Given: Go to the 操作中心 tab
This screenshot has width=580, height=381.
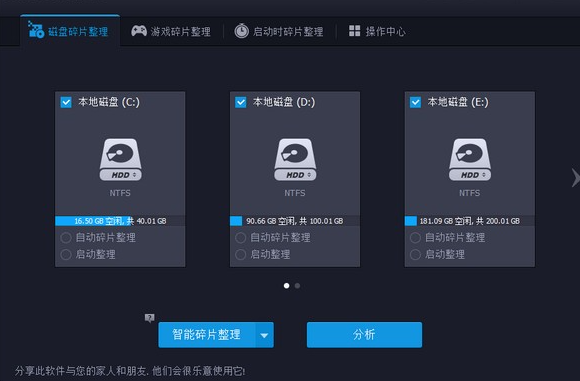Looking at the screenshot, I should [x=377, y=31].
